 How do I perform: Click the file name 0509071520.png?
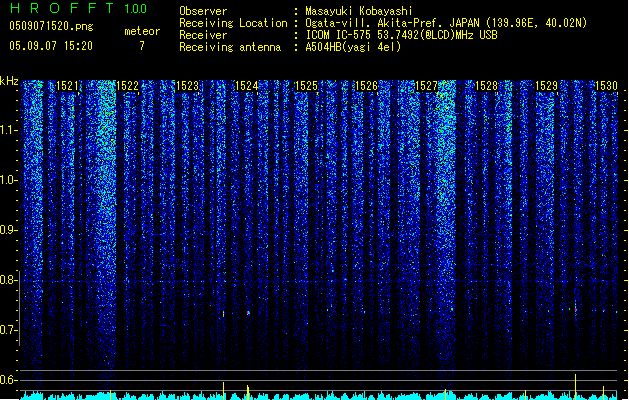tap(51, 26)
